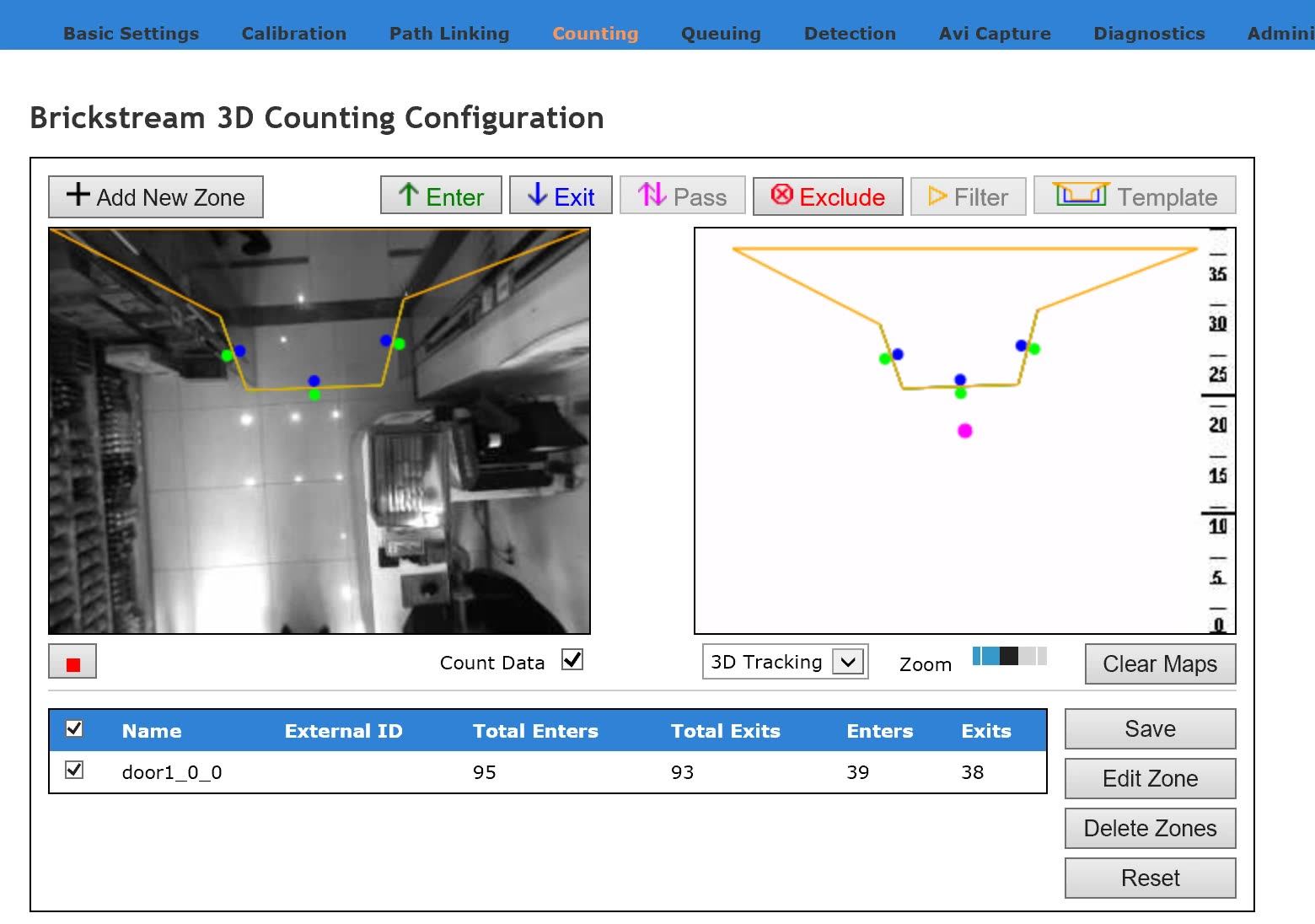Open the Template tool
Screen dimensions: 1315x924
click(1134, 195)
